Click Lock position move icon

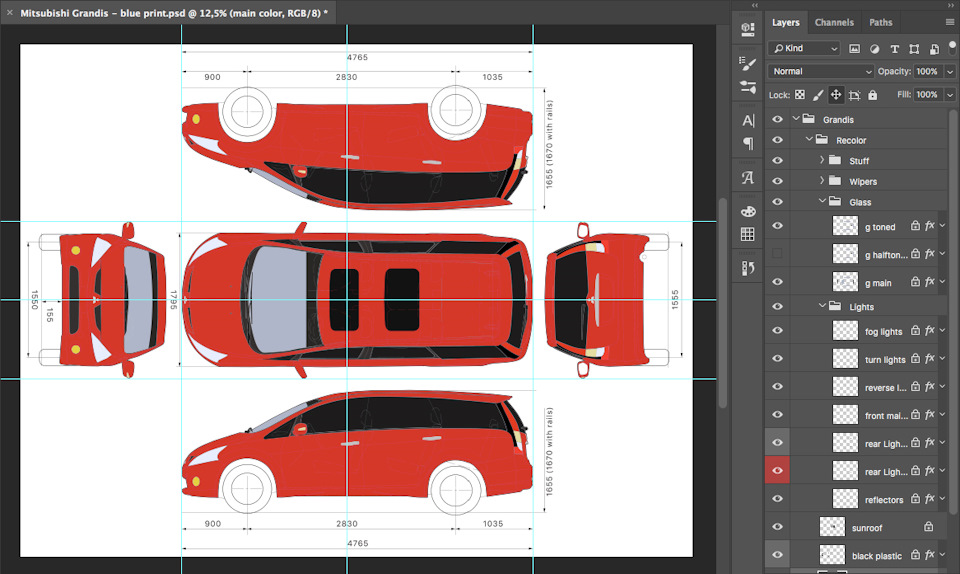pyautogui.click(x=836, y=95)
